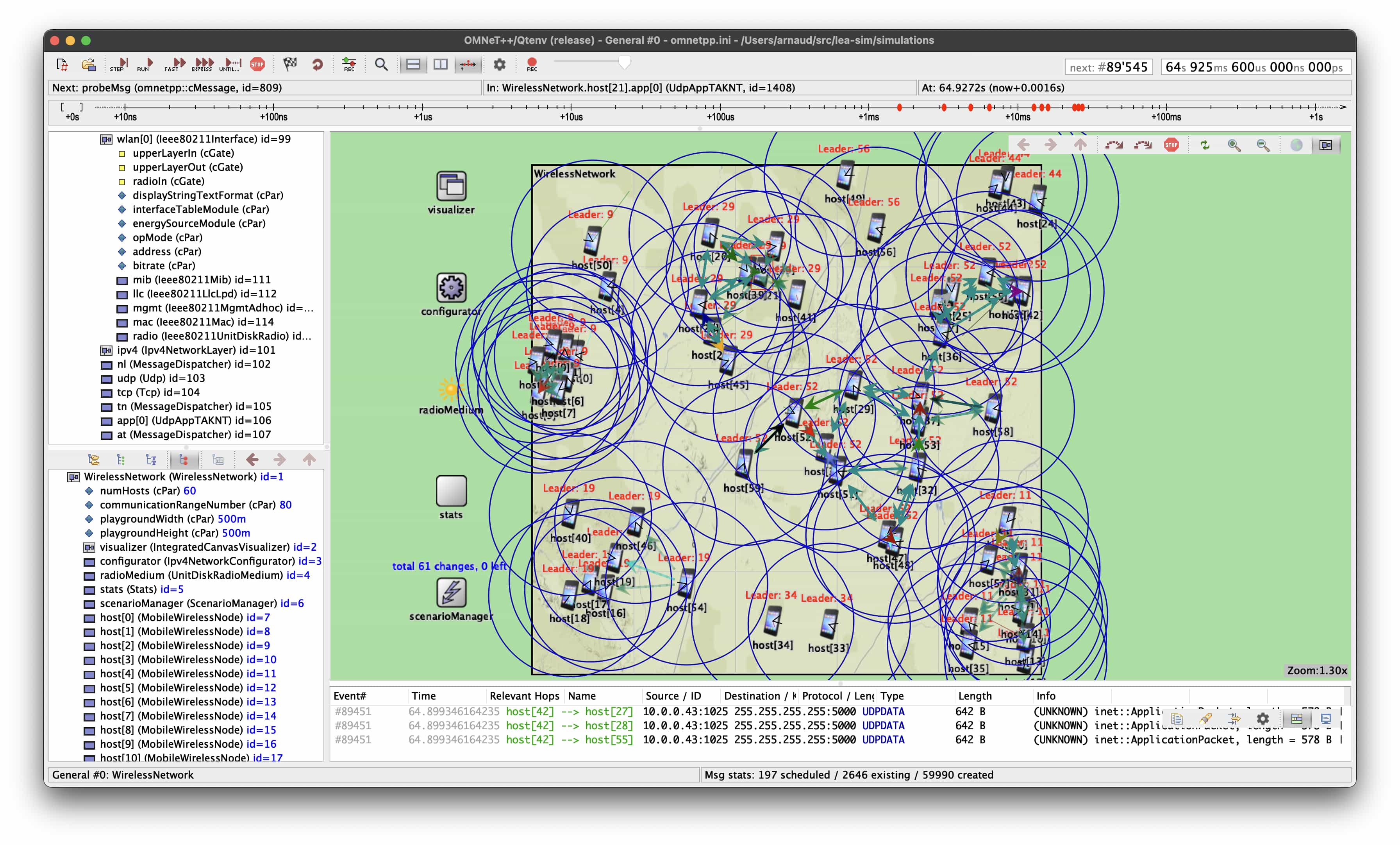Adjust the animation speed slider handle
The width and height of the screenshot is (1400, 845).
[625, 63]
